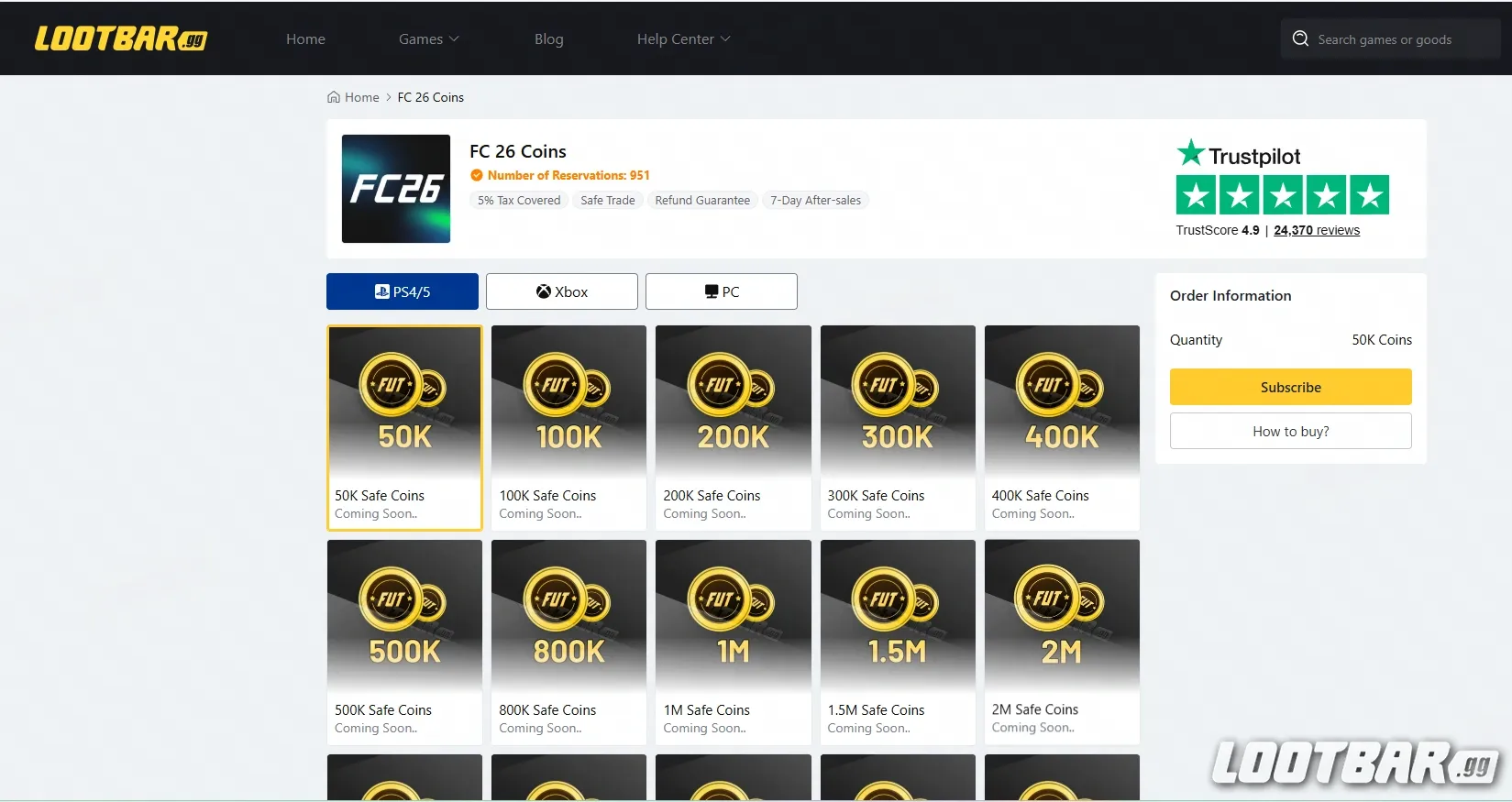Switch to the PC platform tab
1512x802 pixels.
pos(722,291)
